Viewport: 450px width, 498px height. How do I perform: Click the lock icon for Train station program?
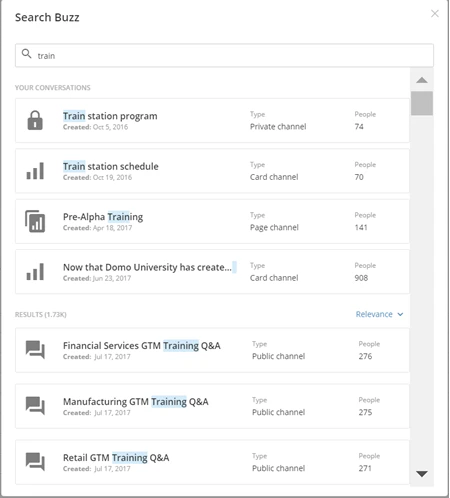(35, 120)
